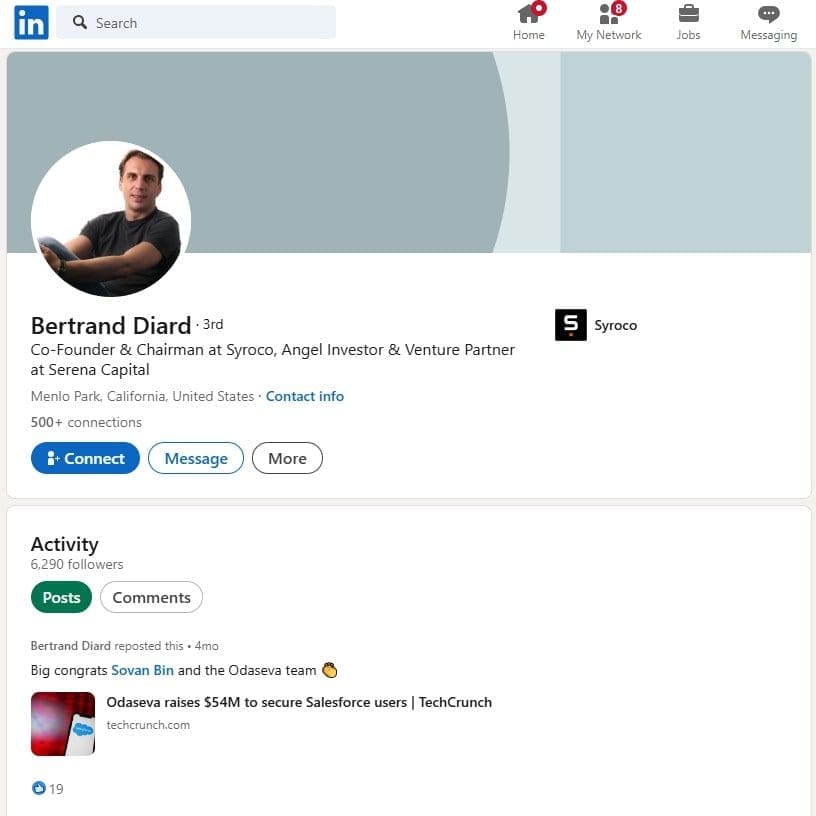
Task: Click the Bertrand Diard name heading
Action: pyautogui.click(x=111, y=326)
